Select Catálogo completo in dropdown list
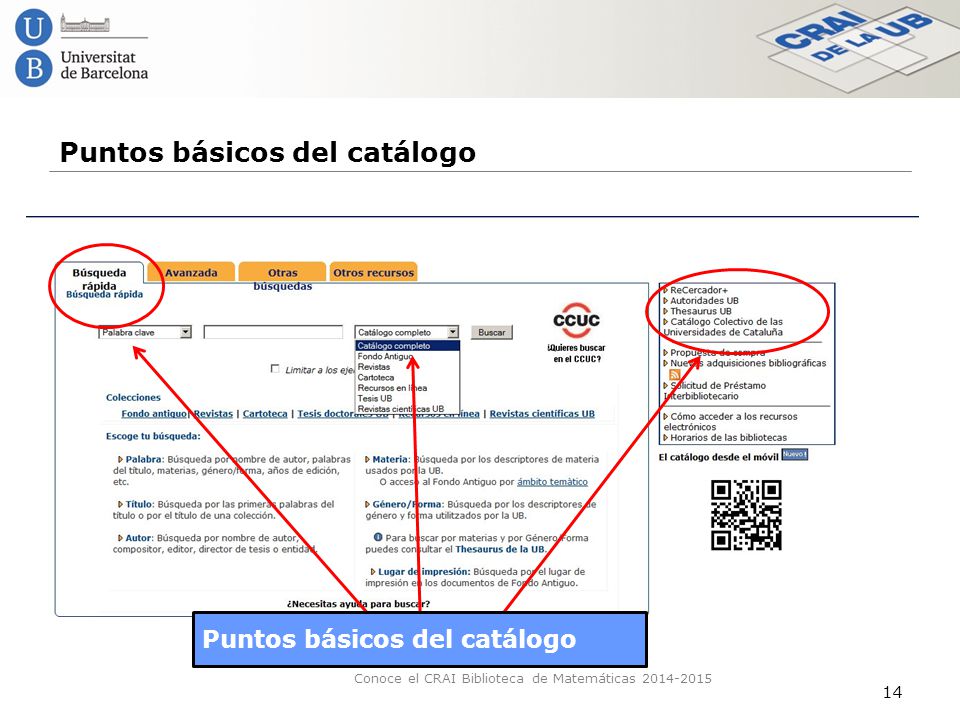Screen dimensions: 960x720 click(x=407, y=346)
